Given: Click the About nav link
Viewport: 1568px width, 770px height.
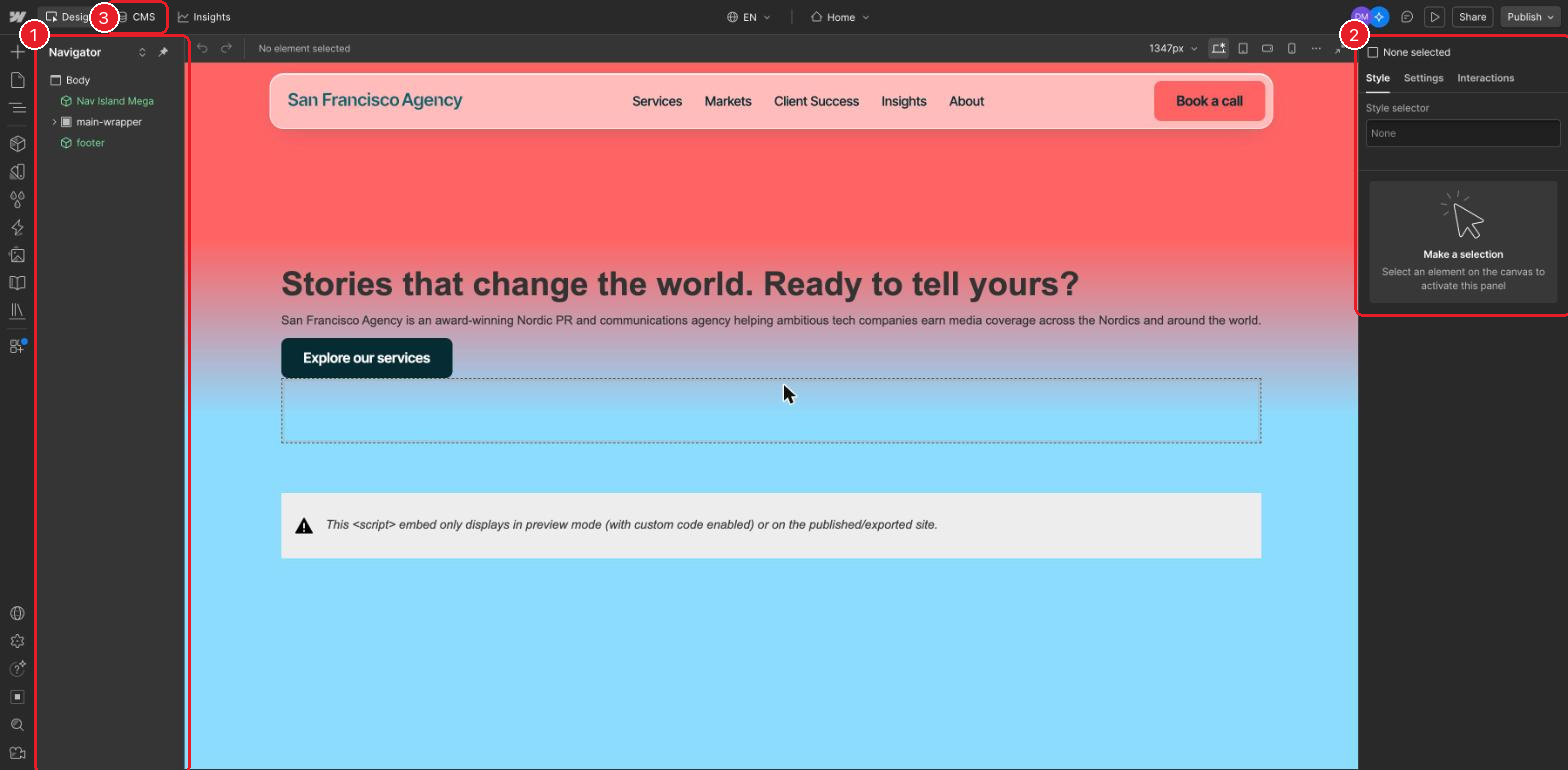Looking at the screenshot, I should (966, 101).
